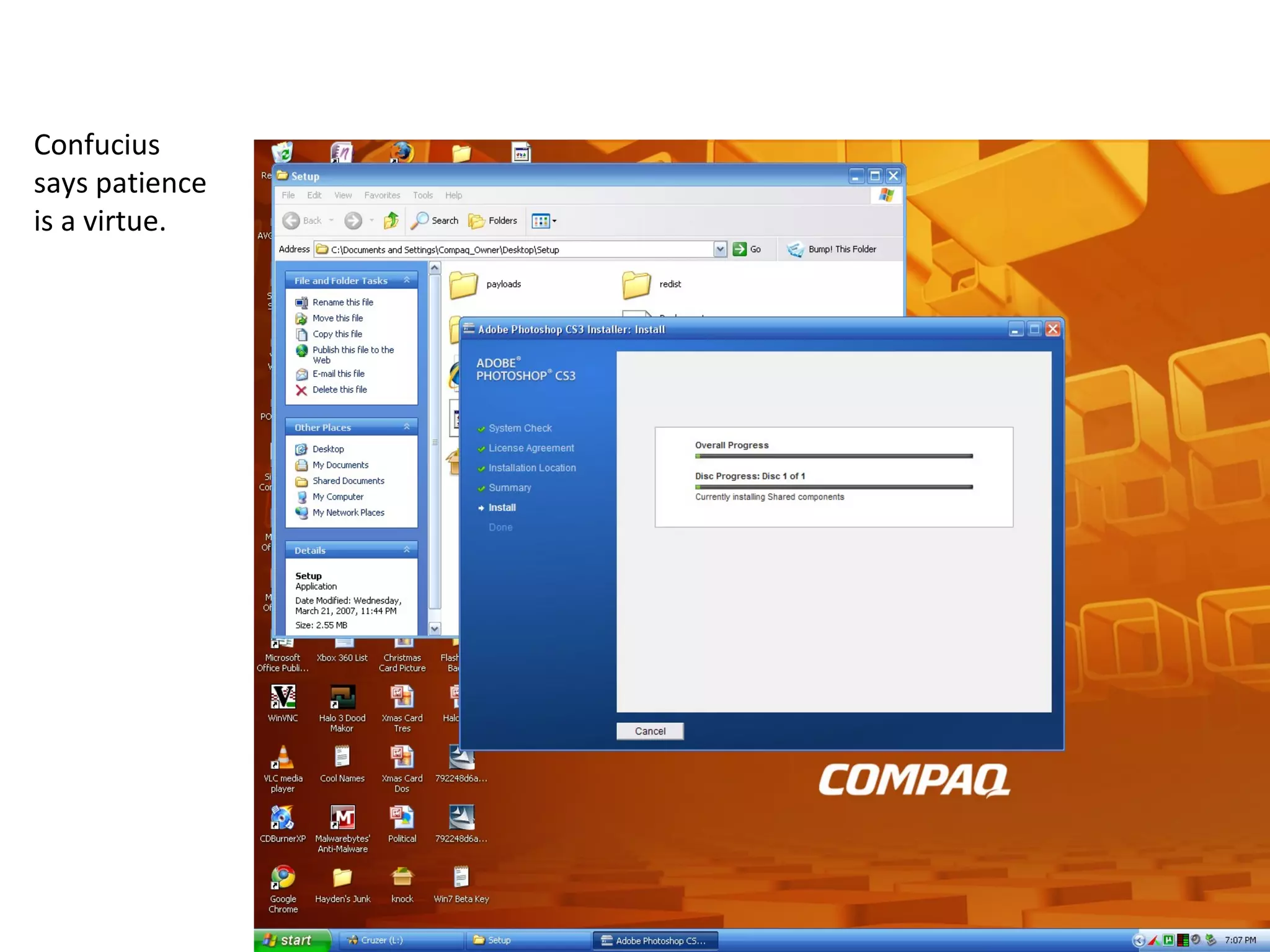Click the task pane scrollbar down arrow
This screenshot has width=1270, height=952.
435,628
